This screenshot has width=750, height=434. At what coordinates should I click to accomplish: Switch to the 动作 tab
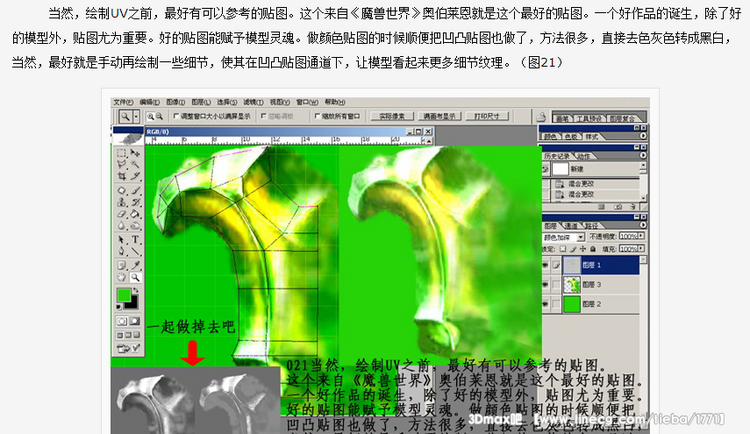(x=583, y=156)
